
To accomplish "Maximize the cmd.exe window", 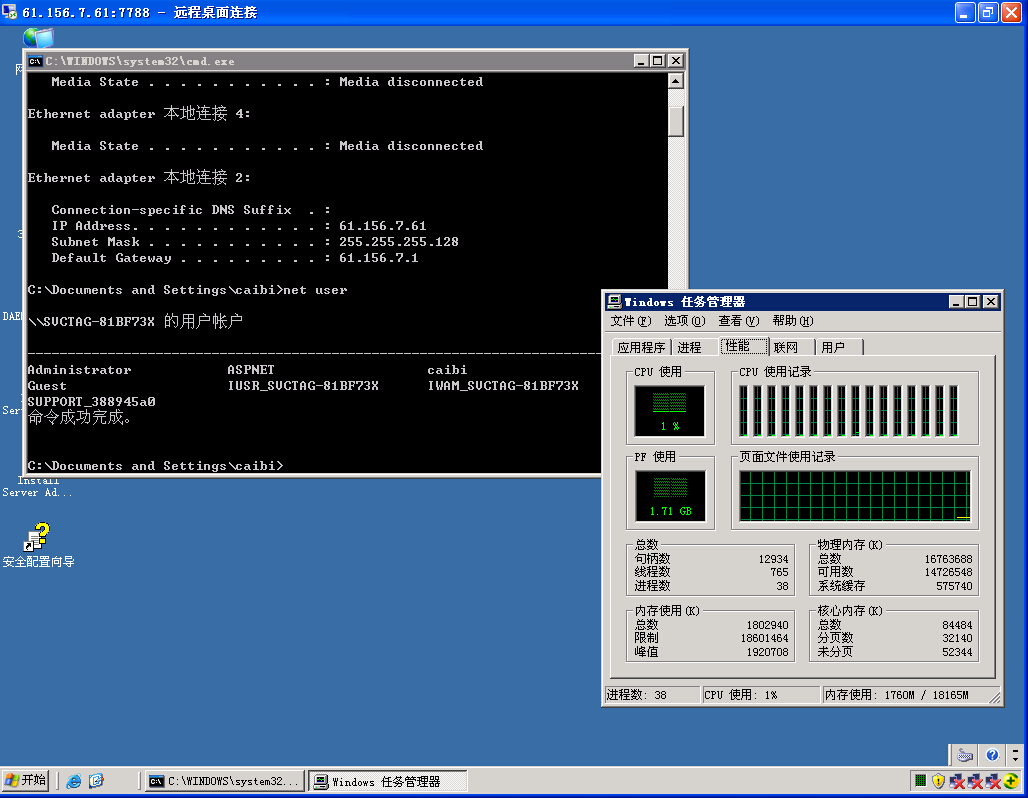I will click(x=658, y=61).
